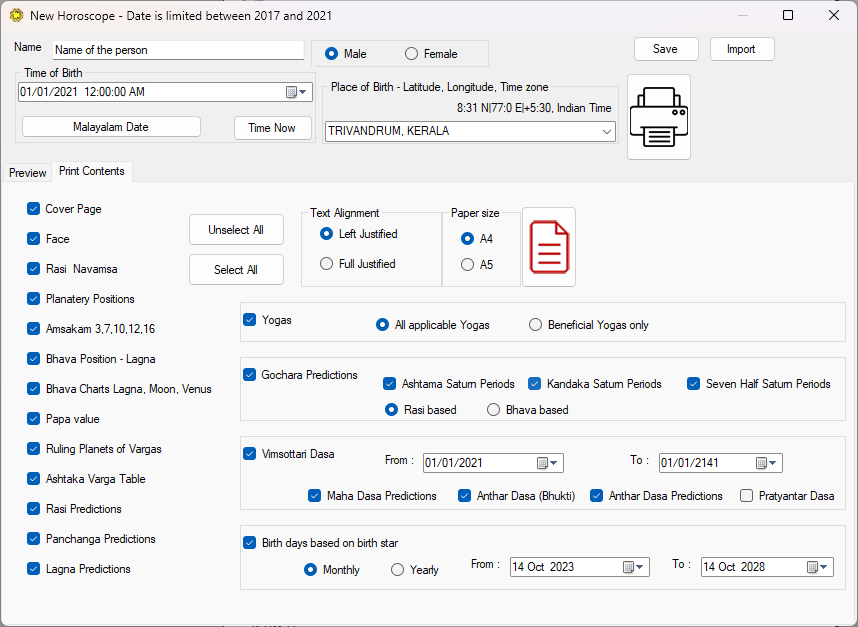Open Vimsottari Dasa To date calendar icon
The height and width of the screenshot is (627, 858).
click(766, 463)
